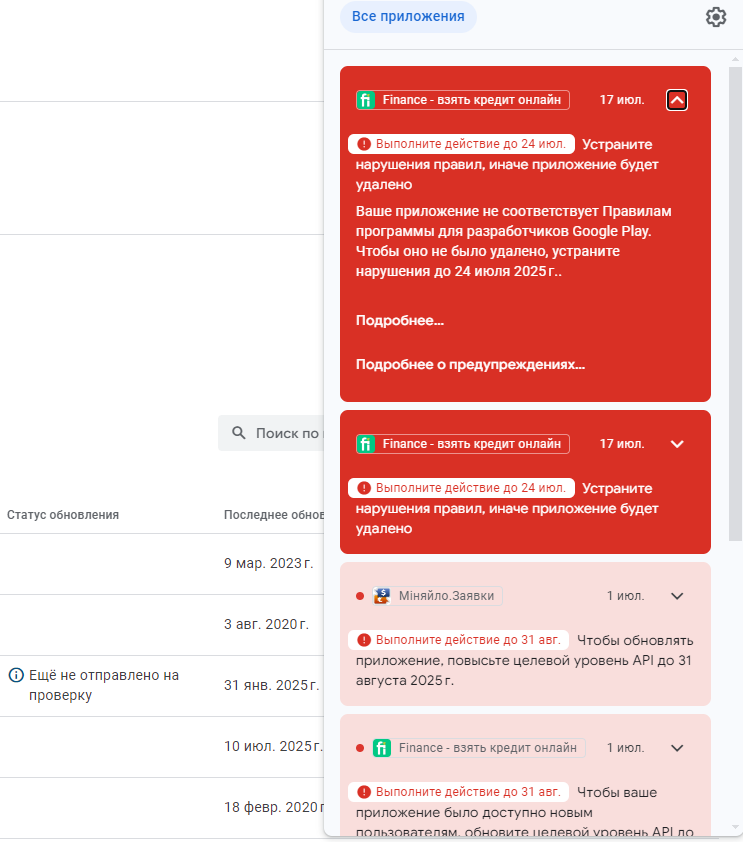The image size is (743, 842).
Task: Expand the 1 июл. Finance notification
Action: point(677,748)
